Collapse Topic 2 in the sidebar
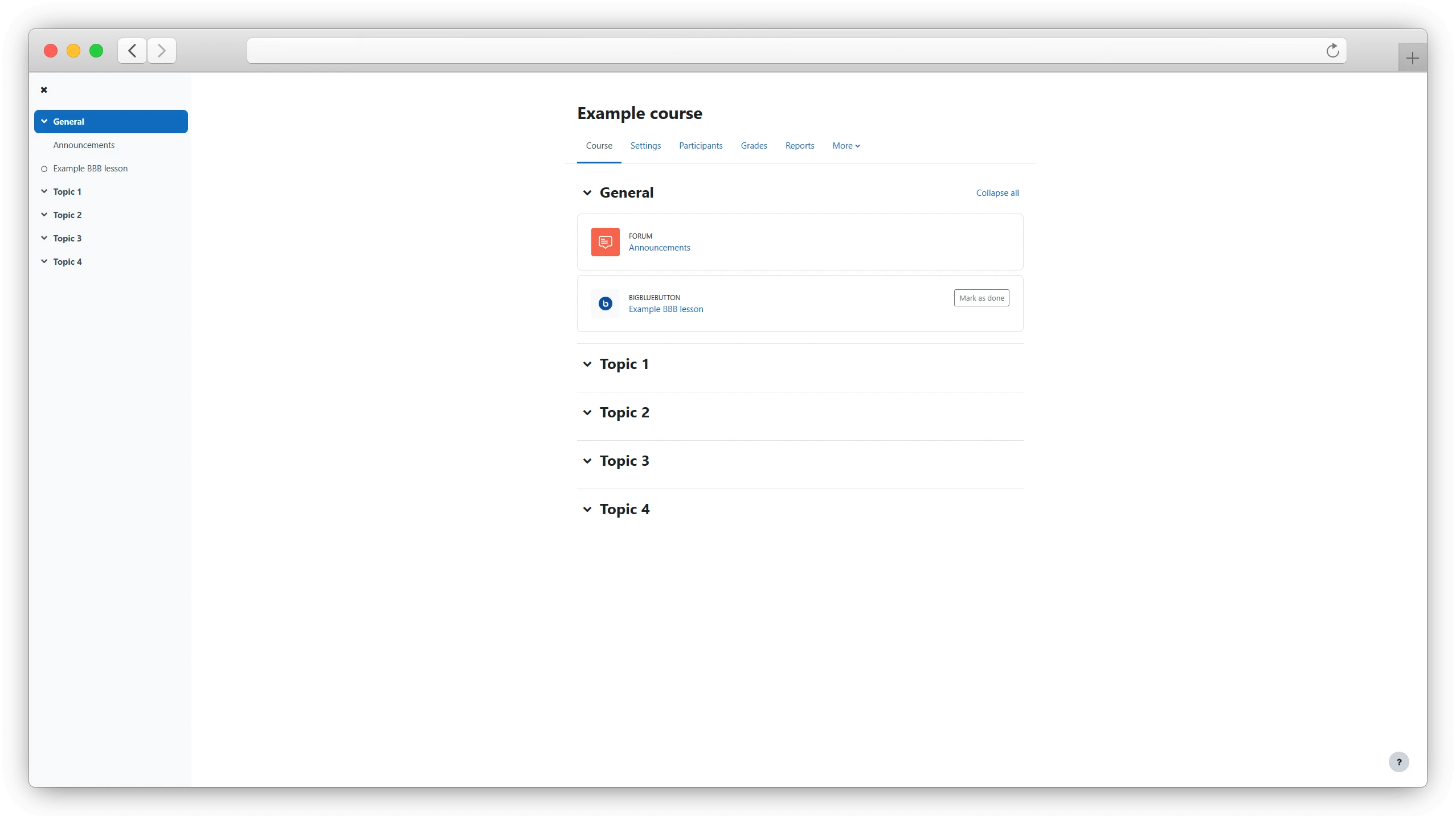The height and width of the screenshot is (816, 1456). (44, 215)
